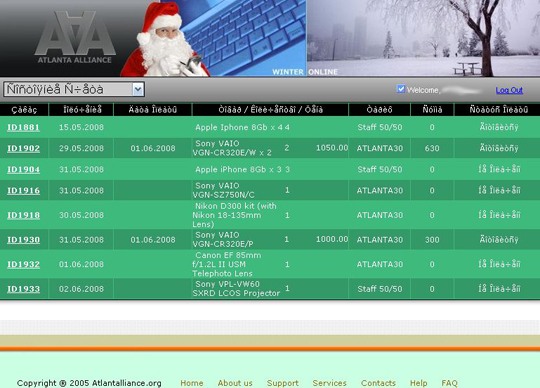This screenshot has height=388, width=540.
Task: Open Help footer link
Action: click(x=418, y=383)
